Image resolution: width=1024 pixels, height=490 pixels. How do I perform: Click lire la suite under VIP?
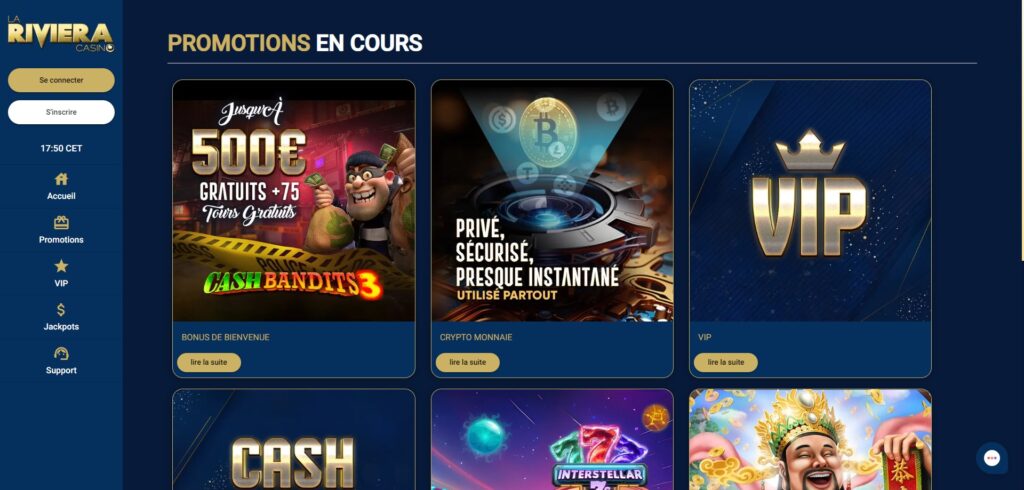click(x=726, y=362)
